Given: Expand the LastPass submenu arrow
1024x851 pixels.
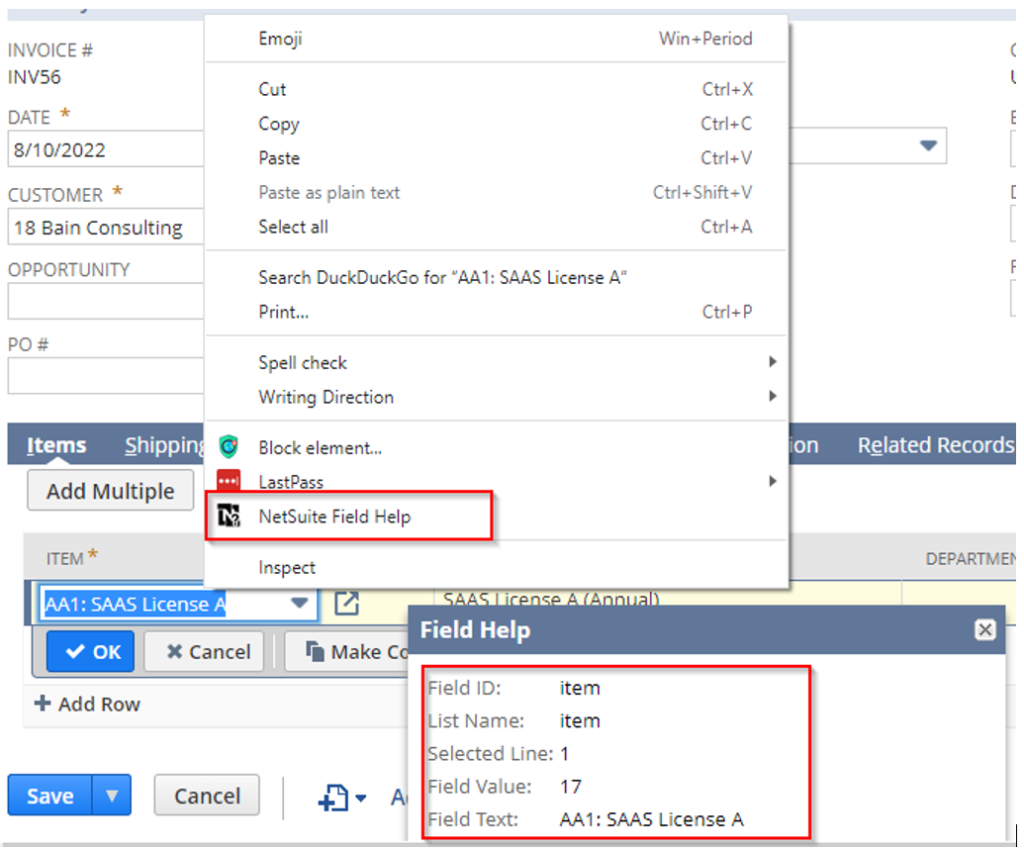Looking at the screenshot, I should click(x=773, y=481).
